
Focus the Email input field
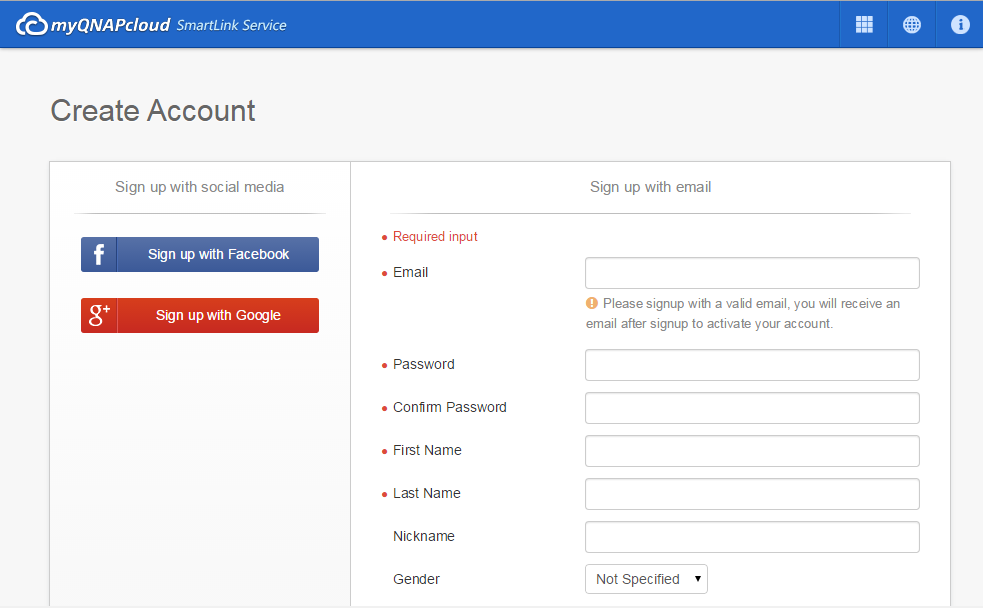pos(752,273)
